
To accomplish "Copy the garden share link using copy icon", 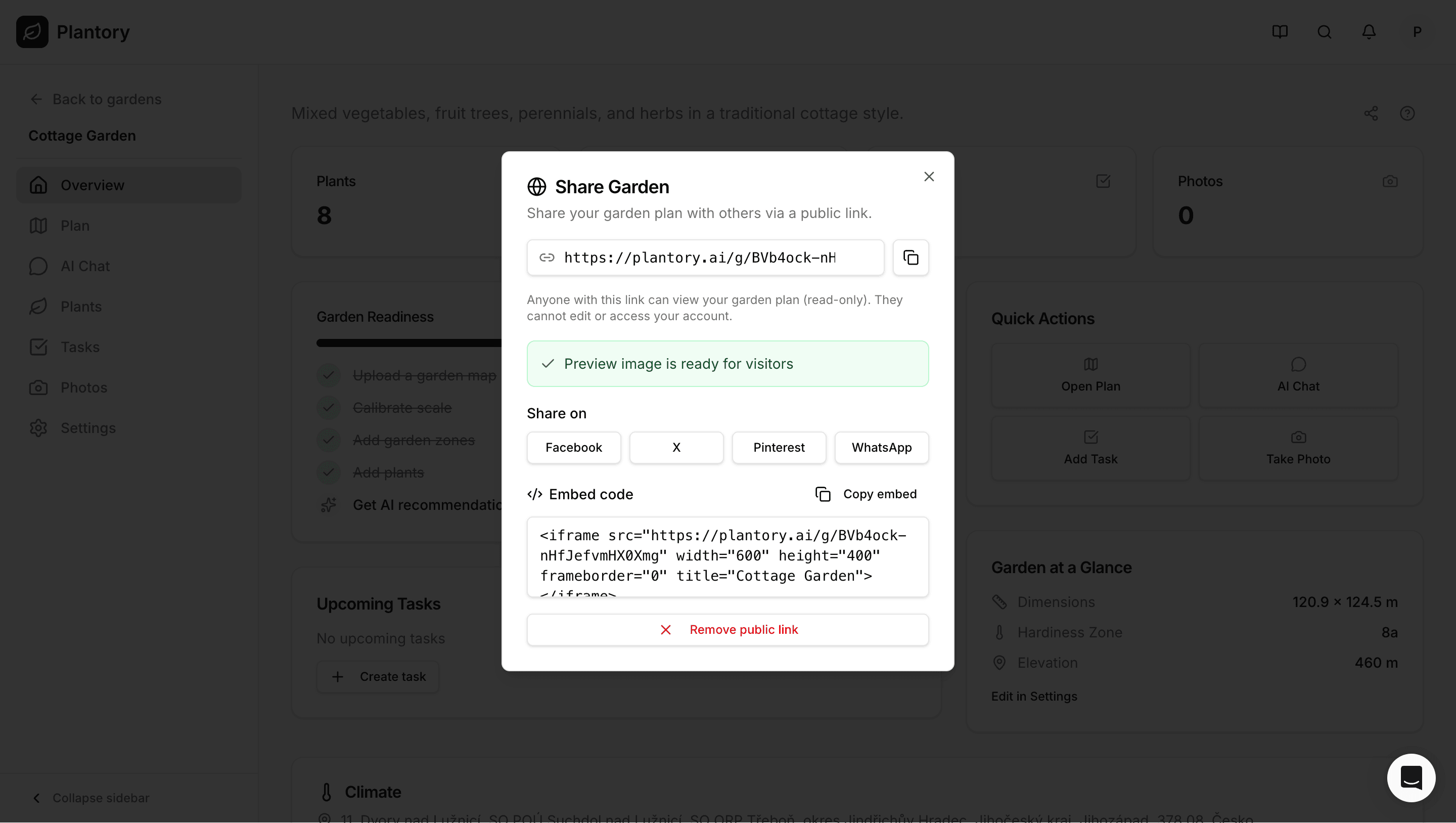I will coord(911,257).
